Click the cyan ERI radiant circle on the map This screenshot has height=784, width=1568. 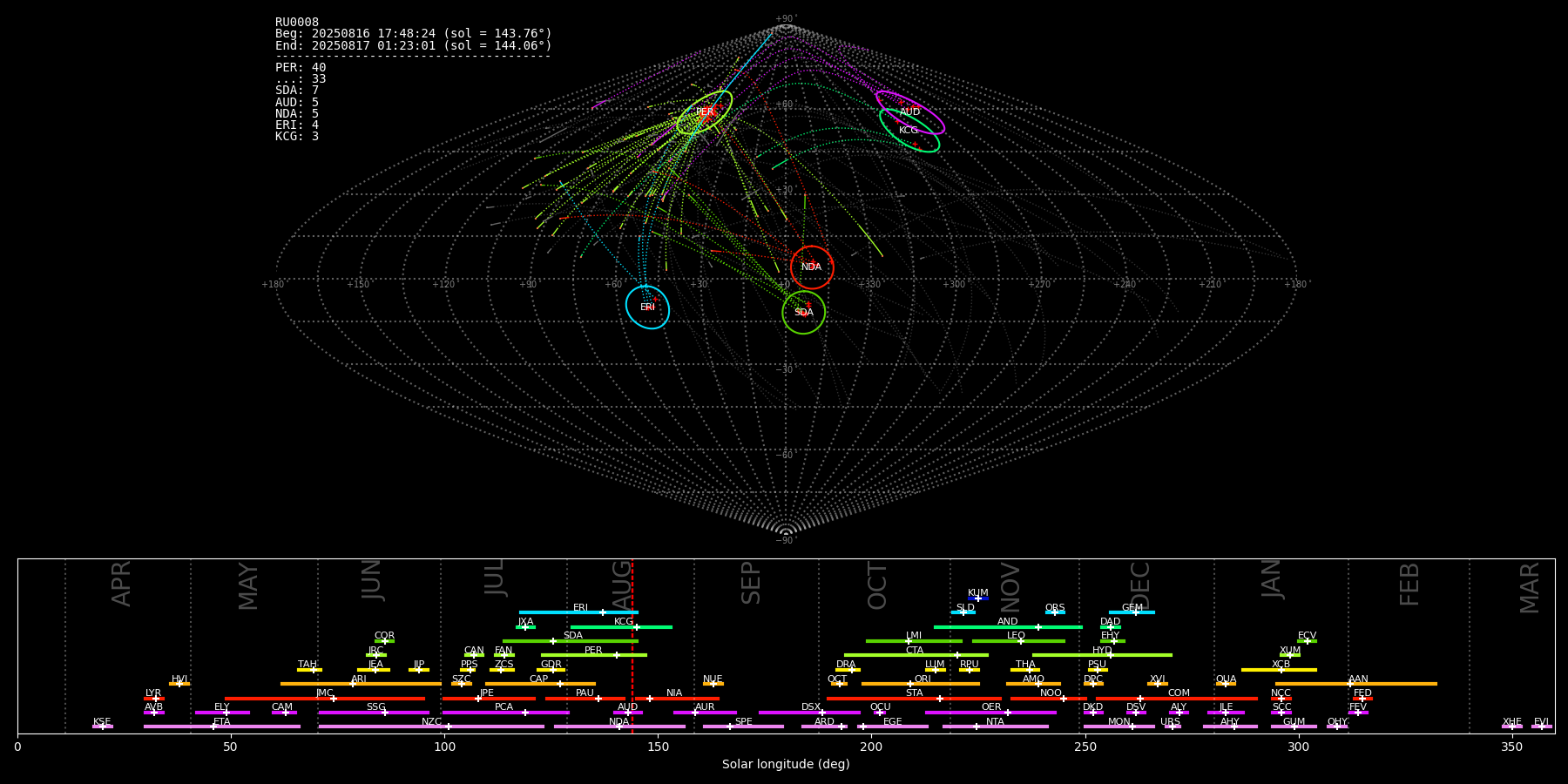coord(648,307)
